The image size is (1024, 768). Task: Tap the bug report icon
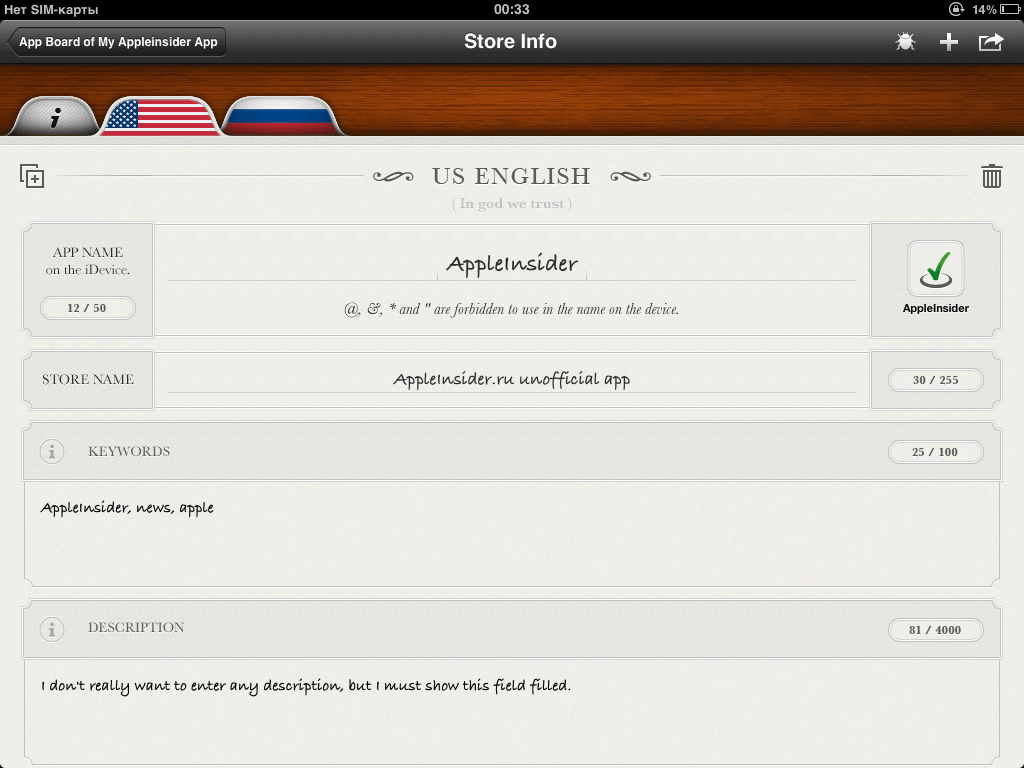point(905,42)
